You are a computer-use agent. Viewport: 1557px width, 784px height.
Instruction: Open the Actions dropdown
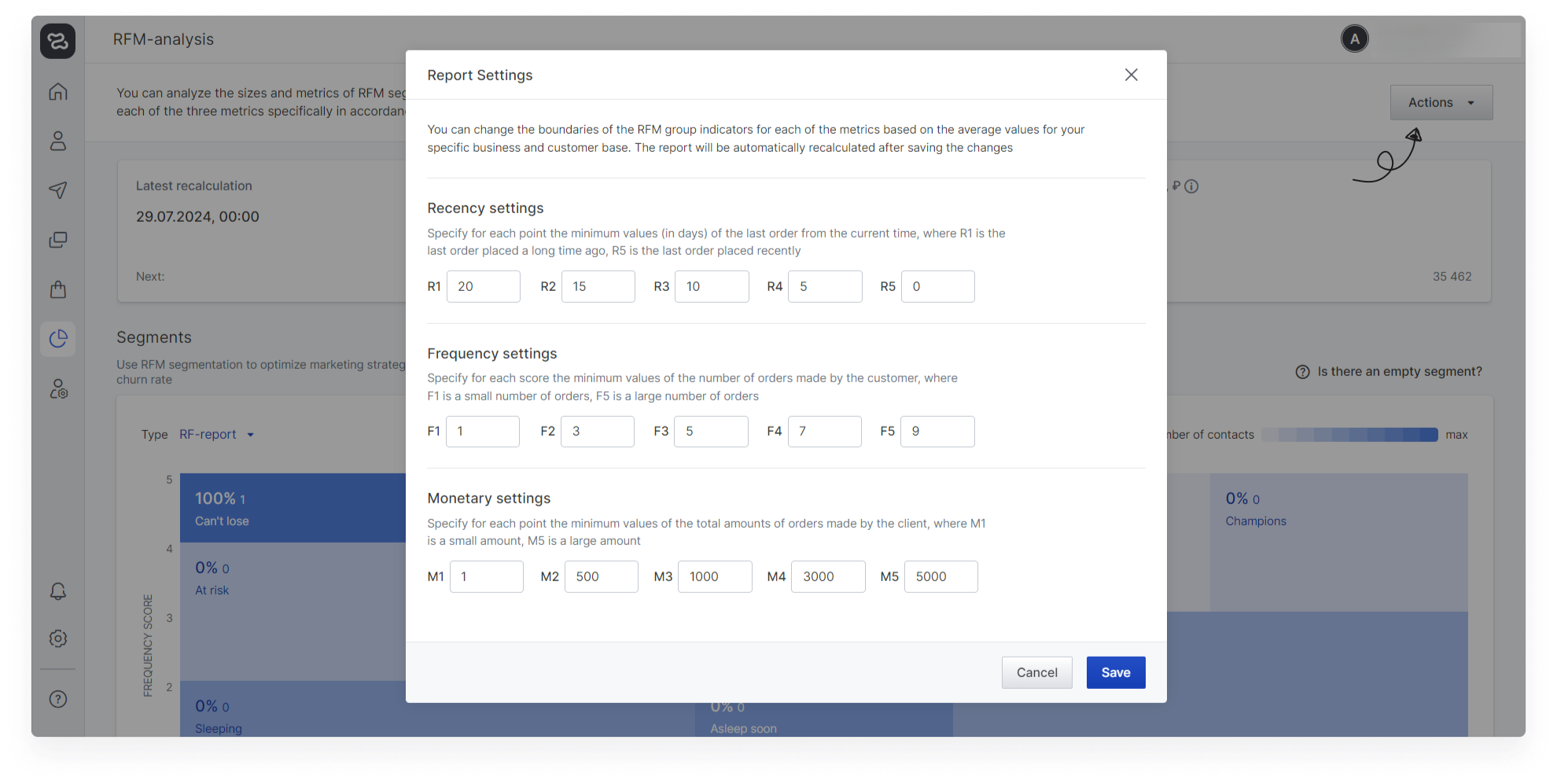click(x=1441, y=103)
